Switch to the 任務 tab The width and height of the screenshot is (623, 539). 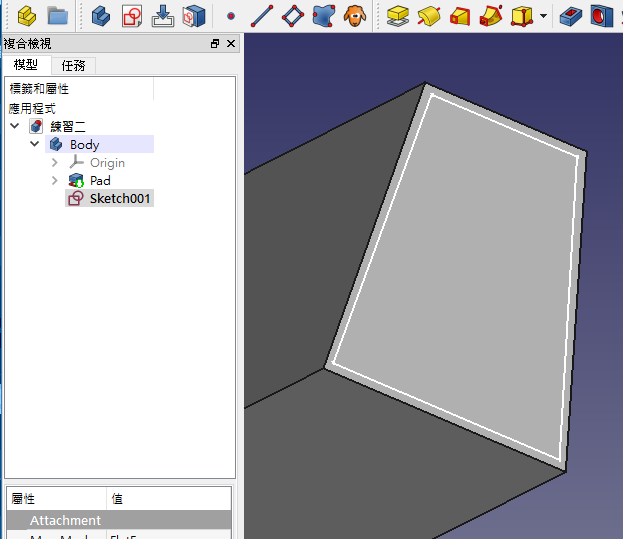74,66
